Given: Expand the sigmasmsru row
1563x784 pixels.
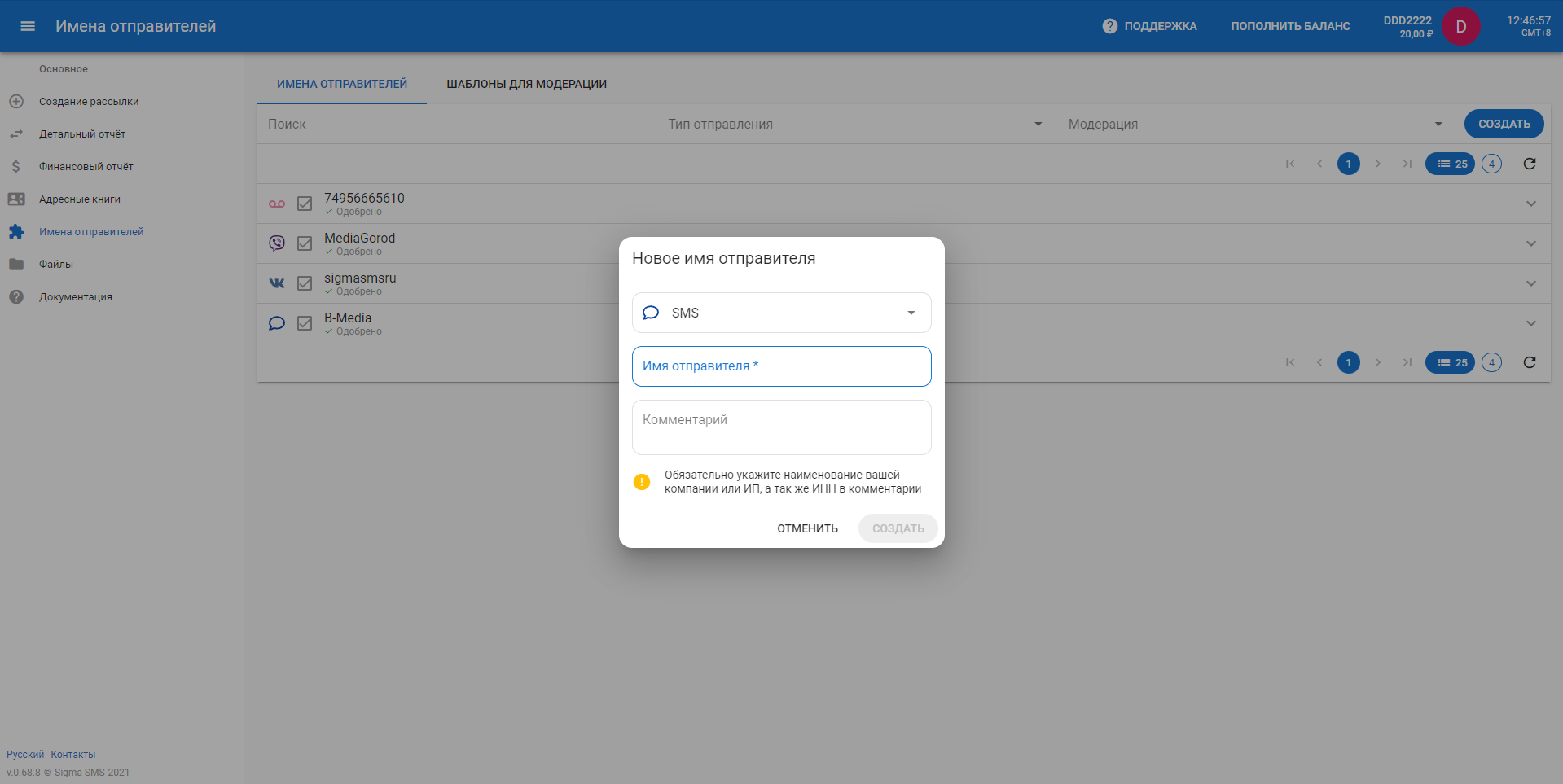Looking at the screenshot, I should (x=1531, y=283).
